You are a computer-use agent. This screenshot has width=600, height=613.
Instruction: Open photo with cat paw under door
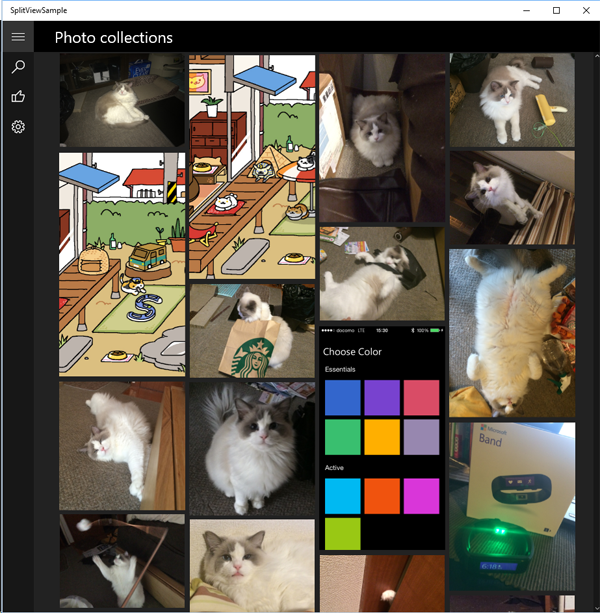(x=382, y=583)
